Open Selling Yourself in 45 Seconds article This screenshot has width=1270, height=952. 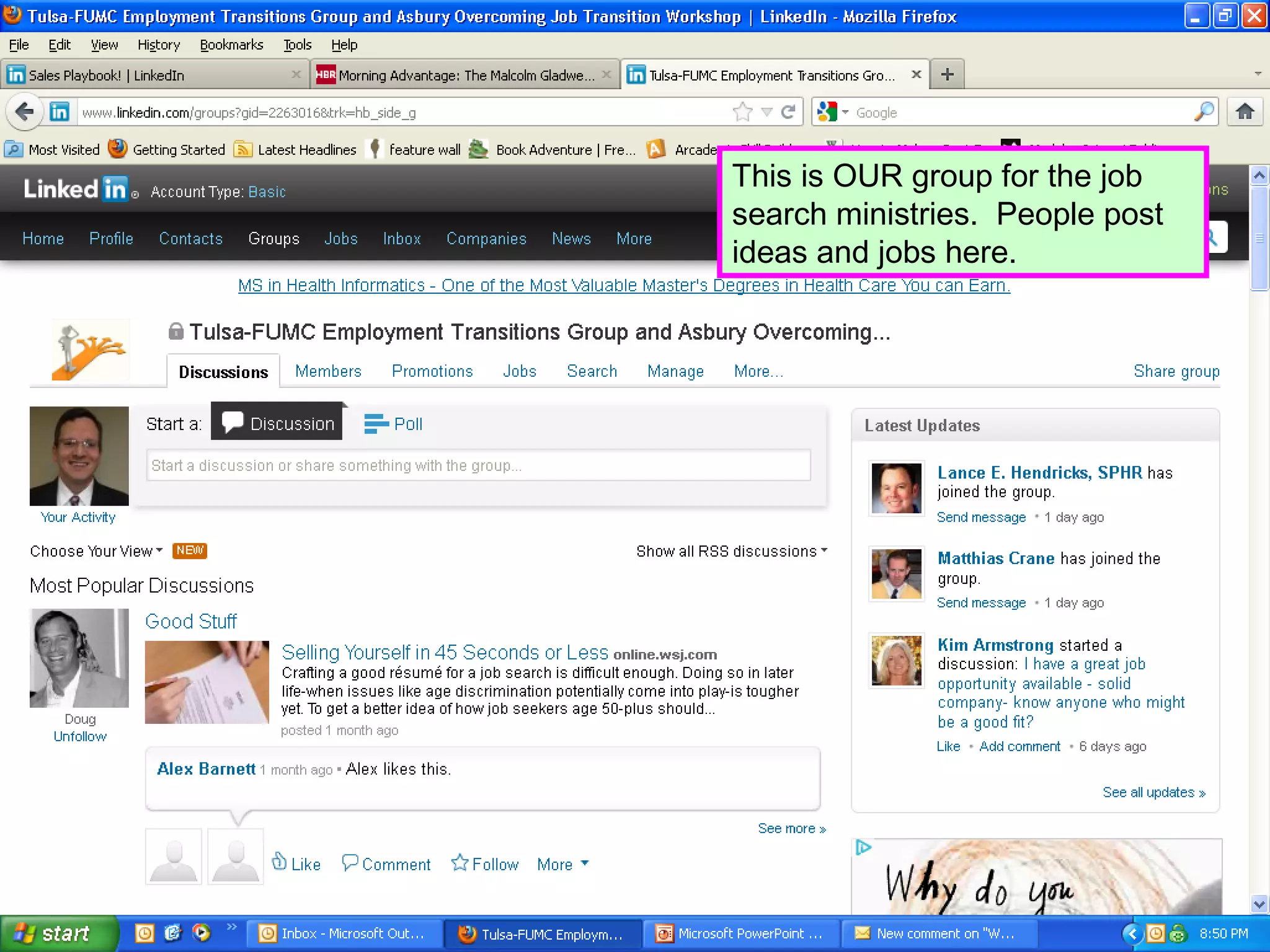[x=445, y=652]
